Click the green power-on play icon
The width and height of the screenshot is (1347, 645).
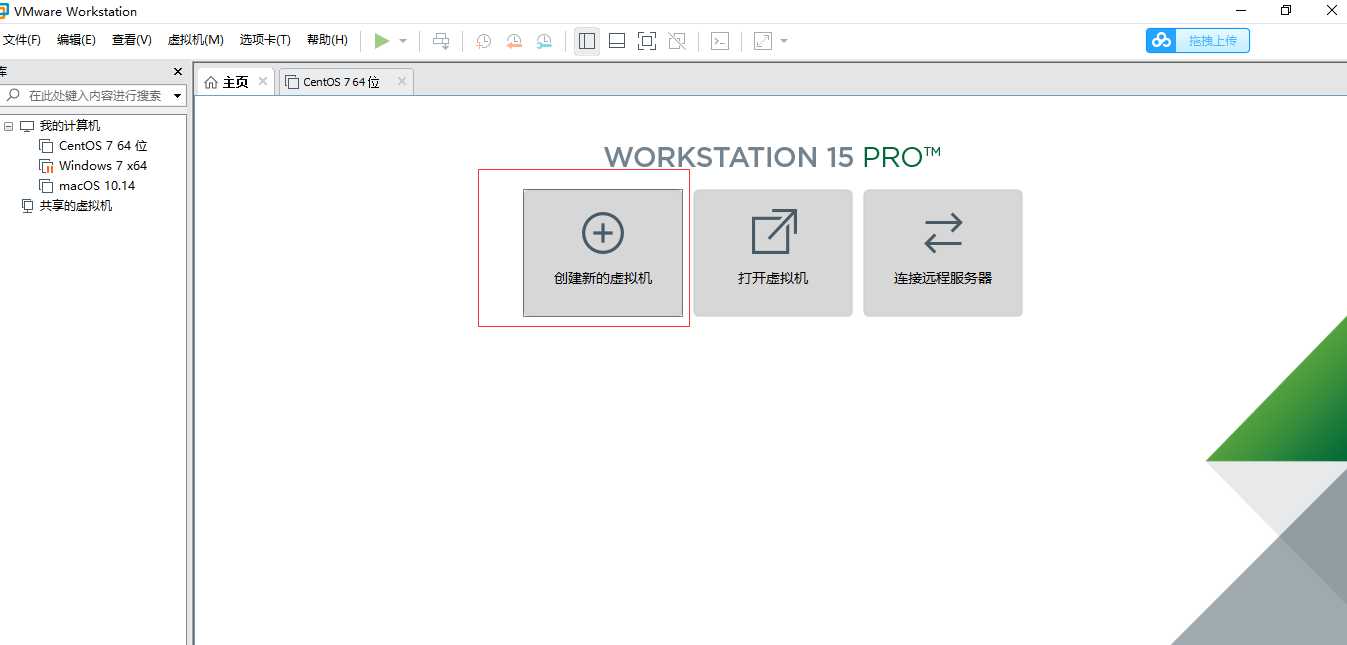[381, 41]
